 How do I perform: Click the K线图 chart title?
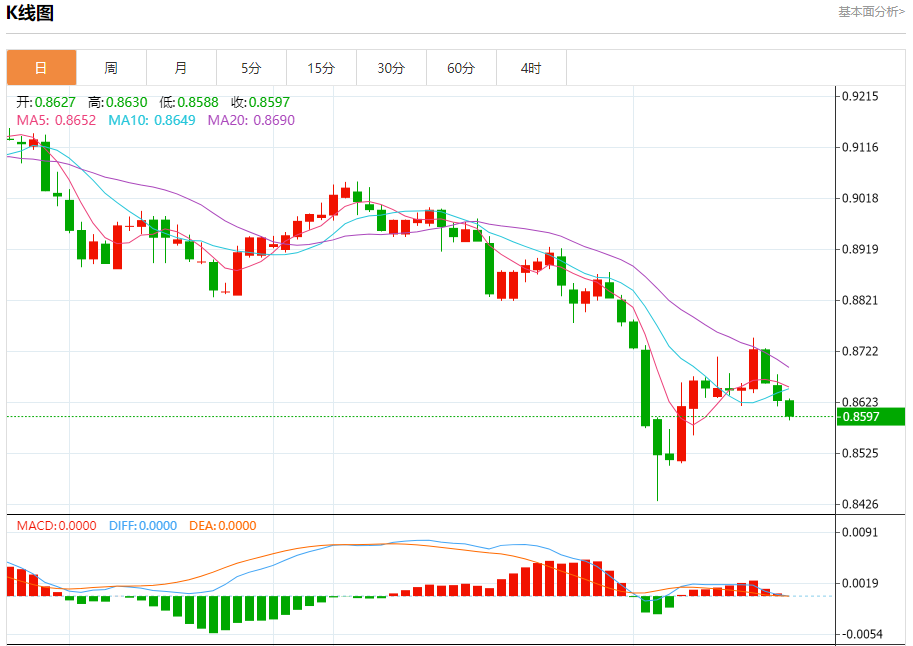pos(30,13)
